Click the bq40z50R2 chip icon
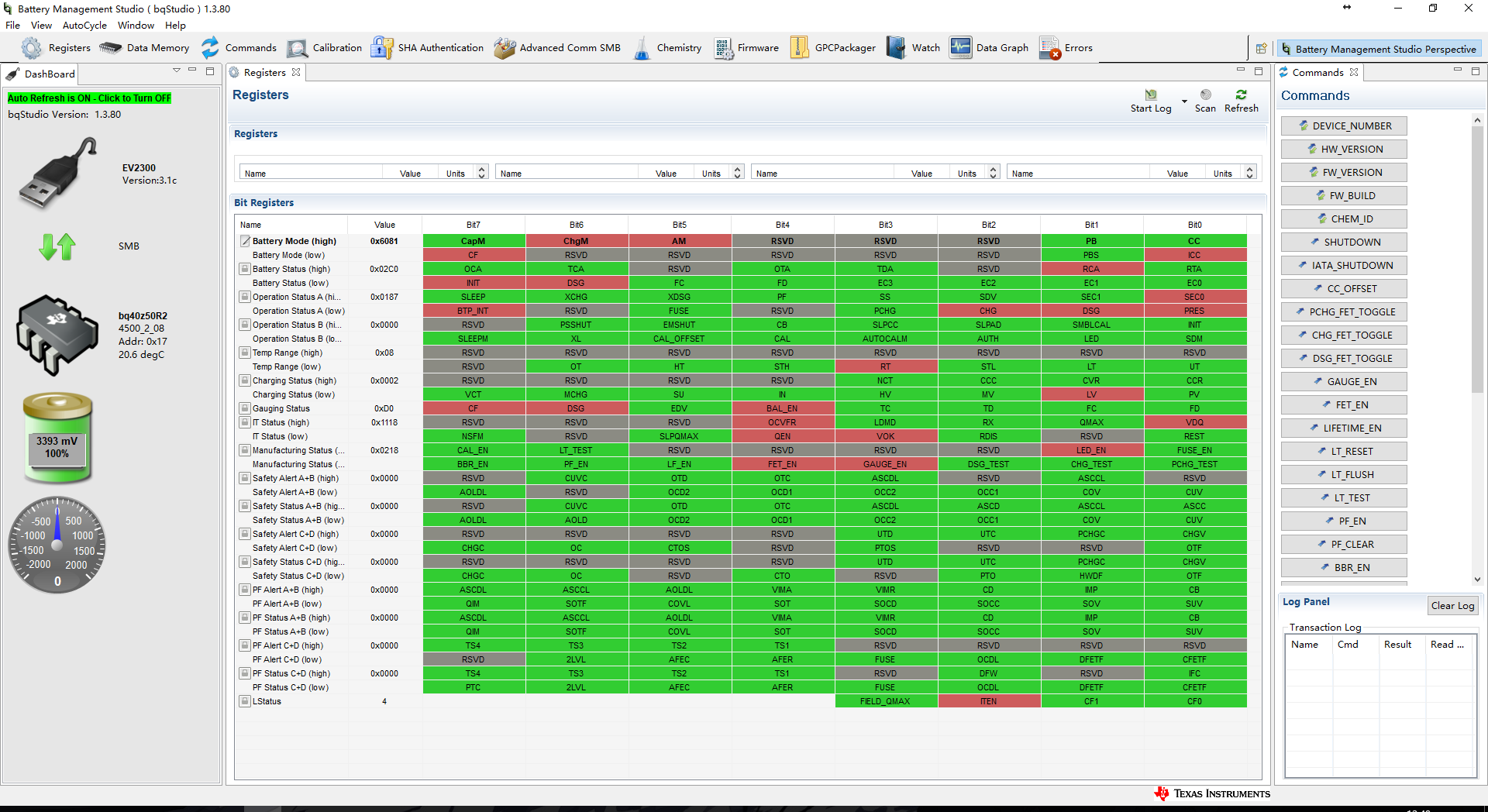The width and height of the screenshot is (1488, 812). pyautogui.click(x=58, y=335)
